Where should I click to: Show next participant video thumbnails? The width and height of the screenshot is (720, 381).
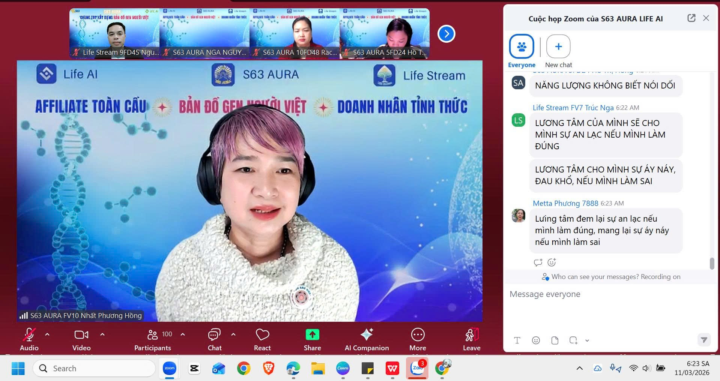446,34
